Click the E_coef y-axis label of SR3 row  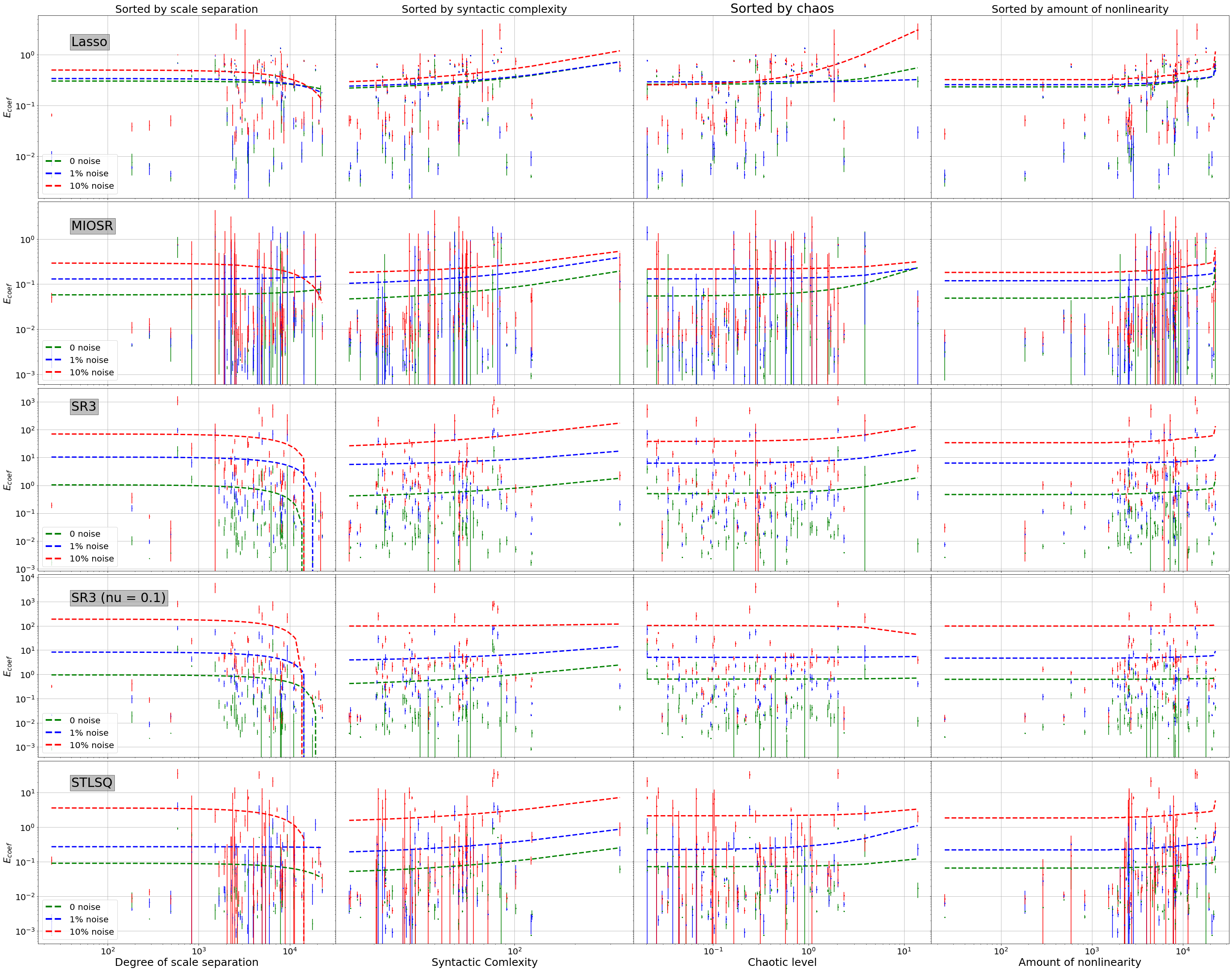[x=7, y=480]
